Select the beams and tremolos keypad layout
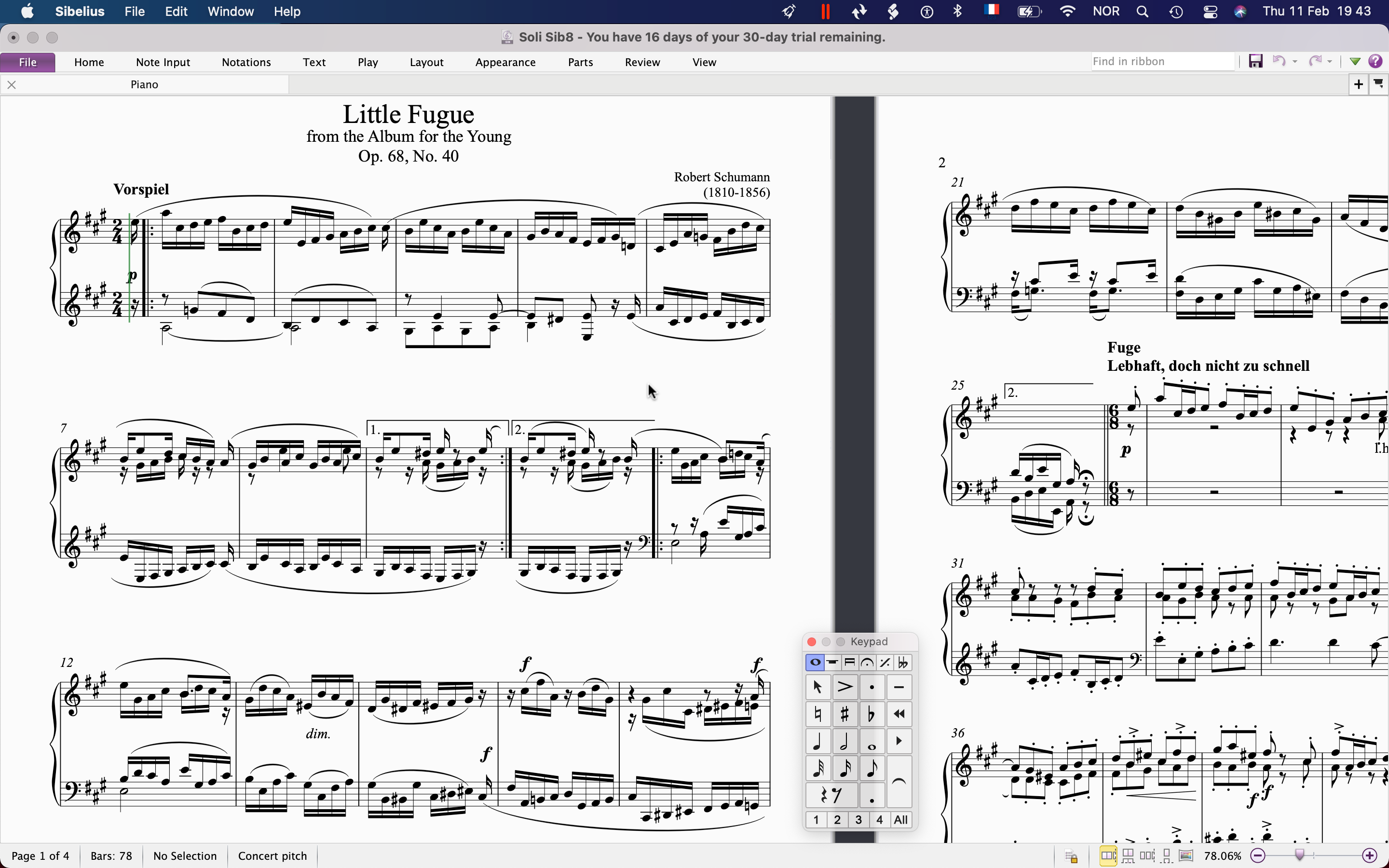Screen dimensions: 1389x868 pyautogui.click(x=850, y=663)
